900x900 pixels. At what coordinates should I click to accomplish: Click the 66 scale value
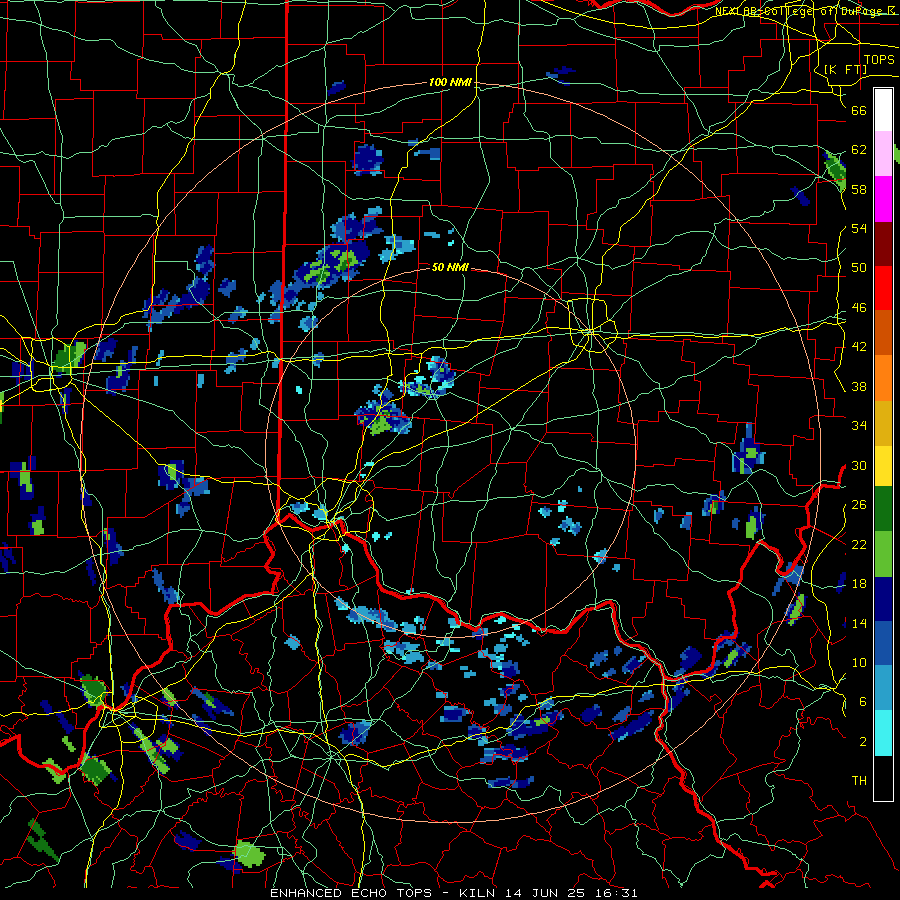point(859,110)
